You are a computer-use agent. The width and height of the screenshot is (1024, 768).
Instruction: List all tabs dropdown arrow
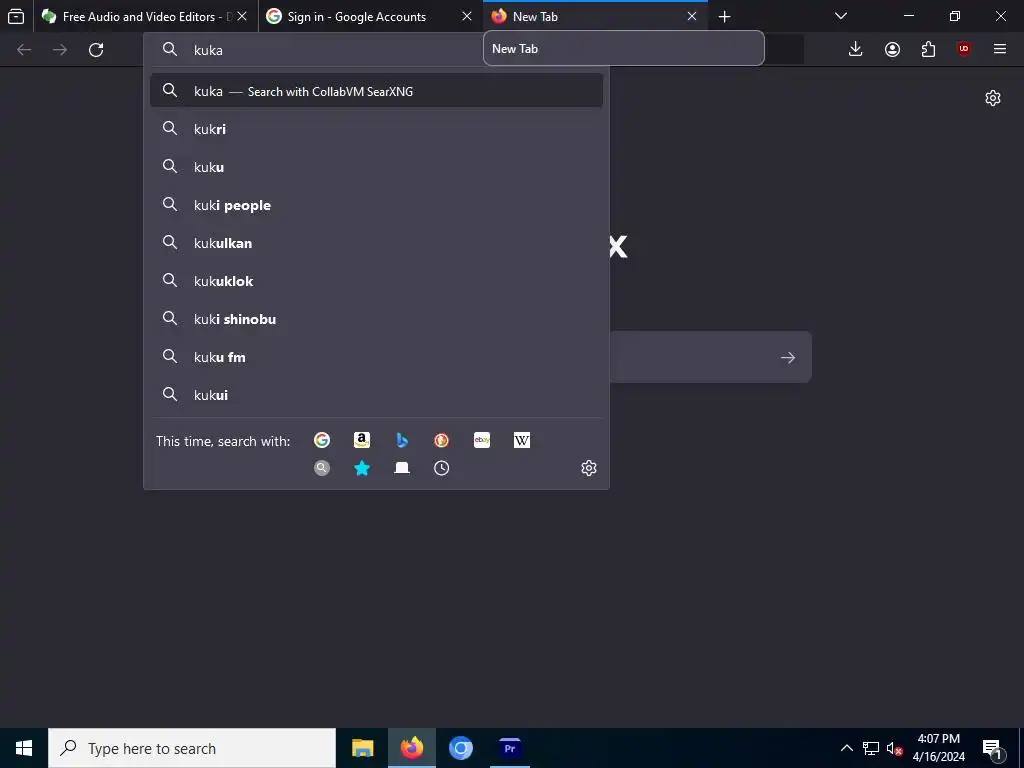tap(841, 16)
